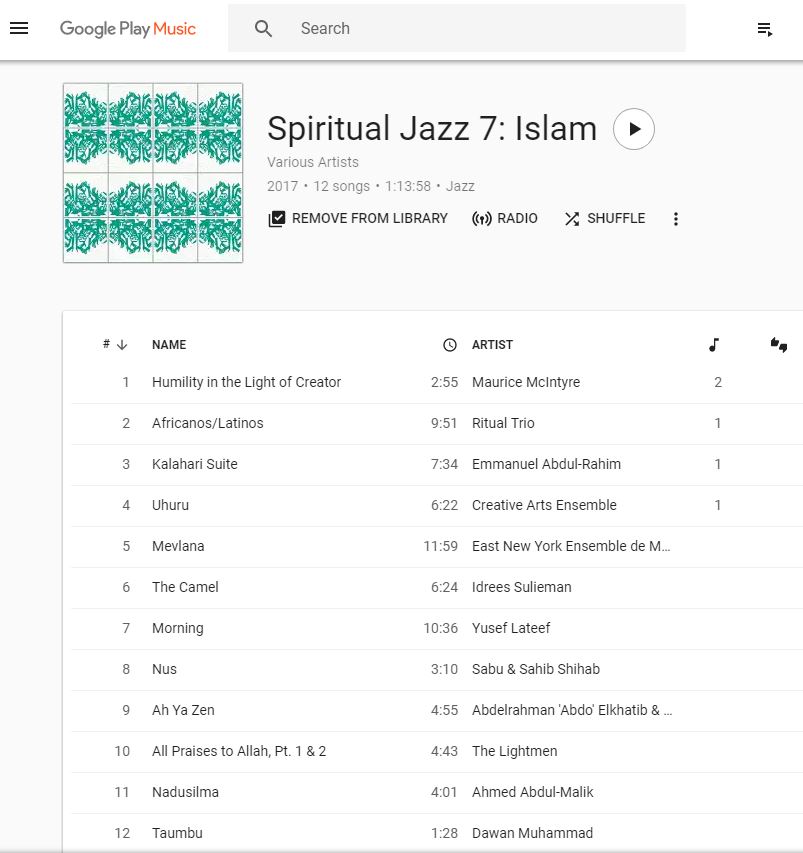
Task: Click the 11:59 duration of Mevlana
Action: click(x=441, y=546)
